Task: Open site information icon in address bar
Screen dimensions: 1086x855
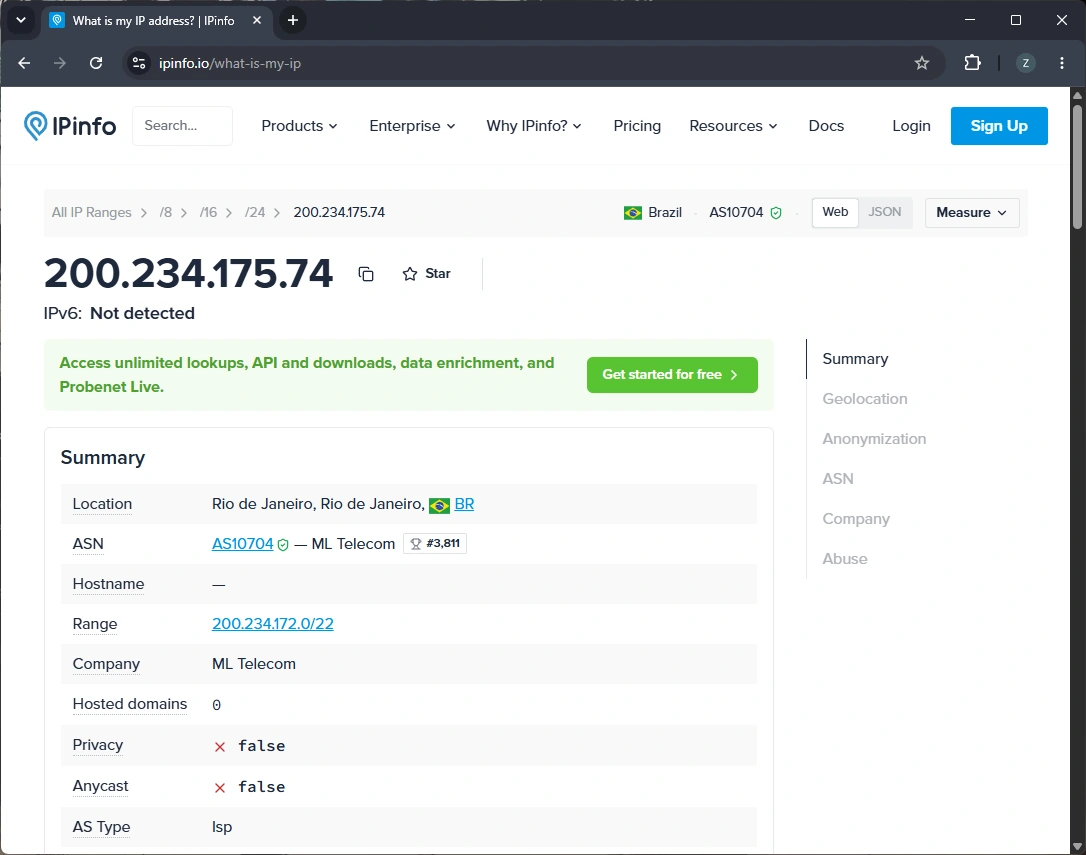Action: pyautogui.click(x=139, y=63)
